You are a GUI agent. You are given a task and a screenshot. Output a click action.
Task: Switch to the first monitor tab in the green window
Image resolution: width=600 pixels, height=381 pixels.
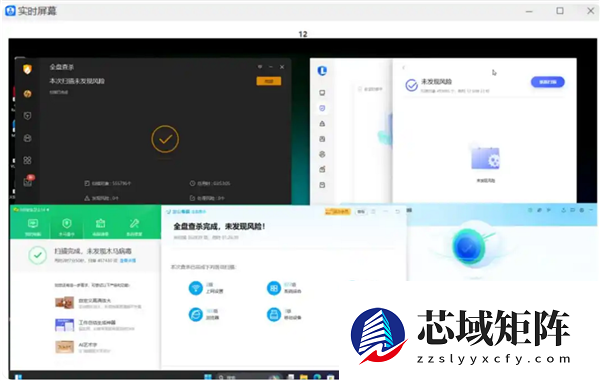click(33, 227)
